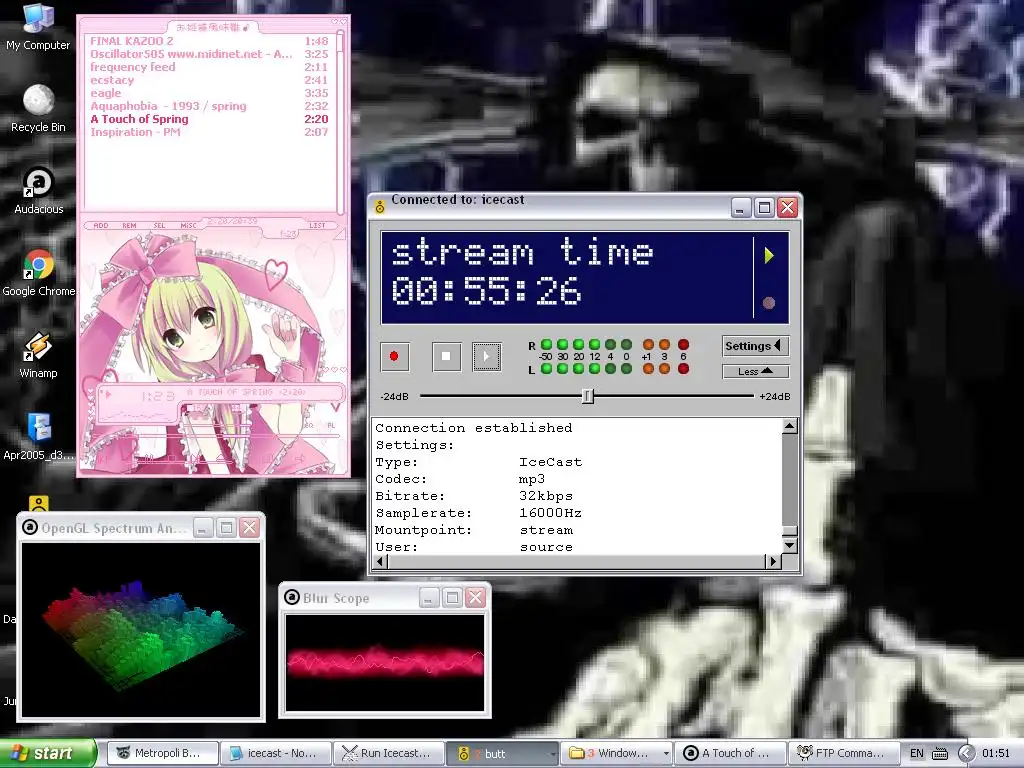1024x768 pixels.
Task: Collapse butt log with Less button
Action: point(756,372)
